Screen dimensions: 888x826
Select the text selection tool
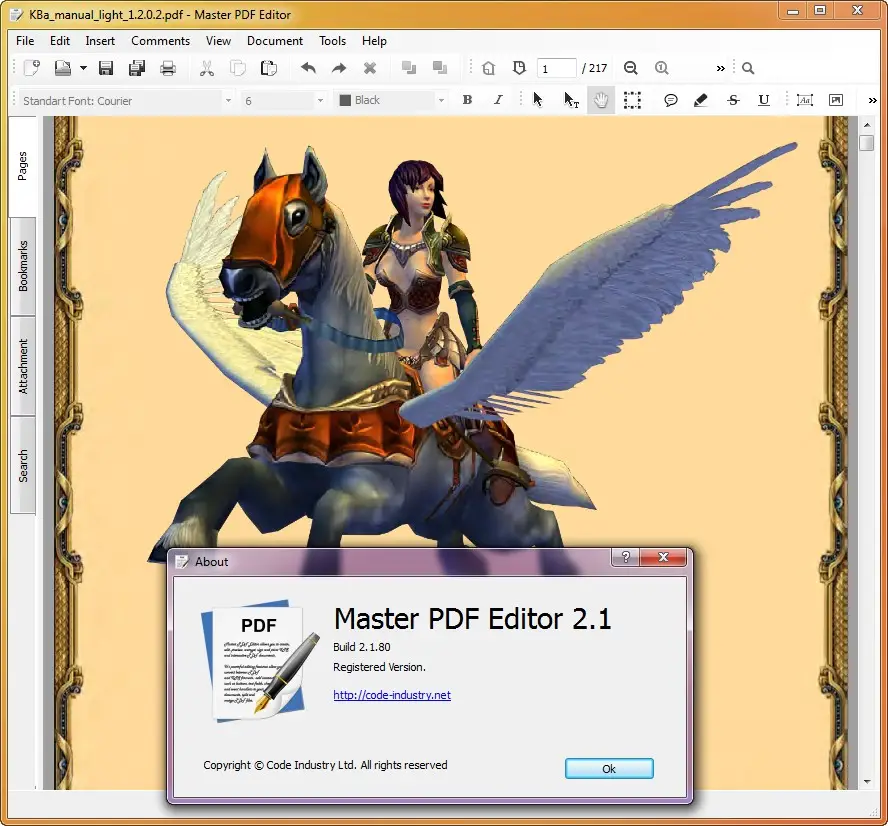pyautogui.click(x=571, y=100)
